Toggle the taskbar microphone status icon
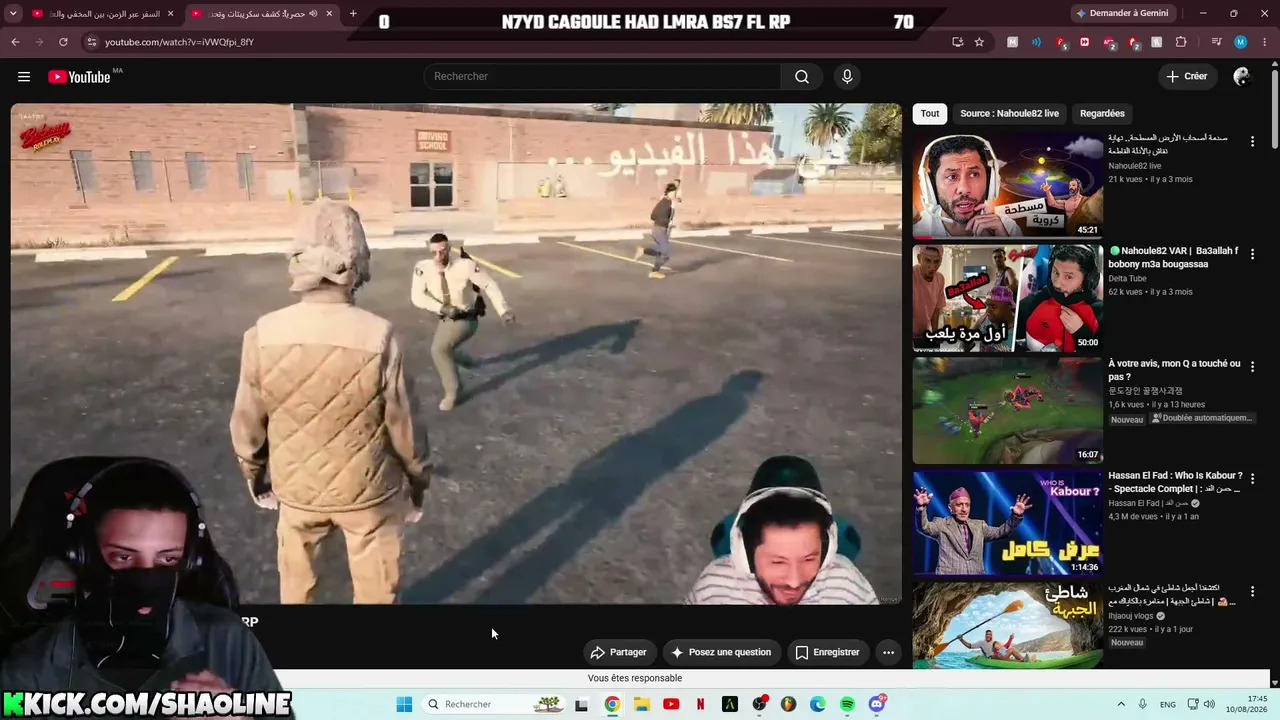The width and height of the screenshot is (1280, 720). point(1142,704)
